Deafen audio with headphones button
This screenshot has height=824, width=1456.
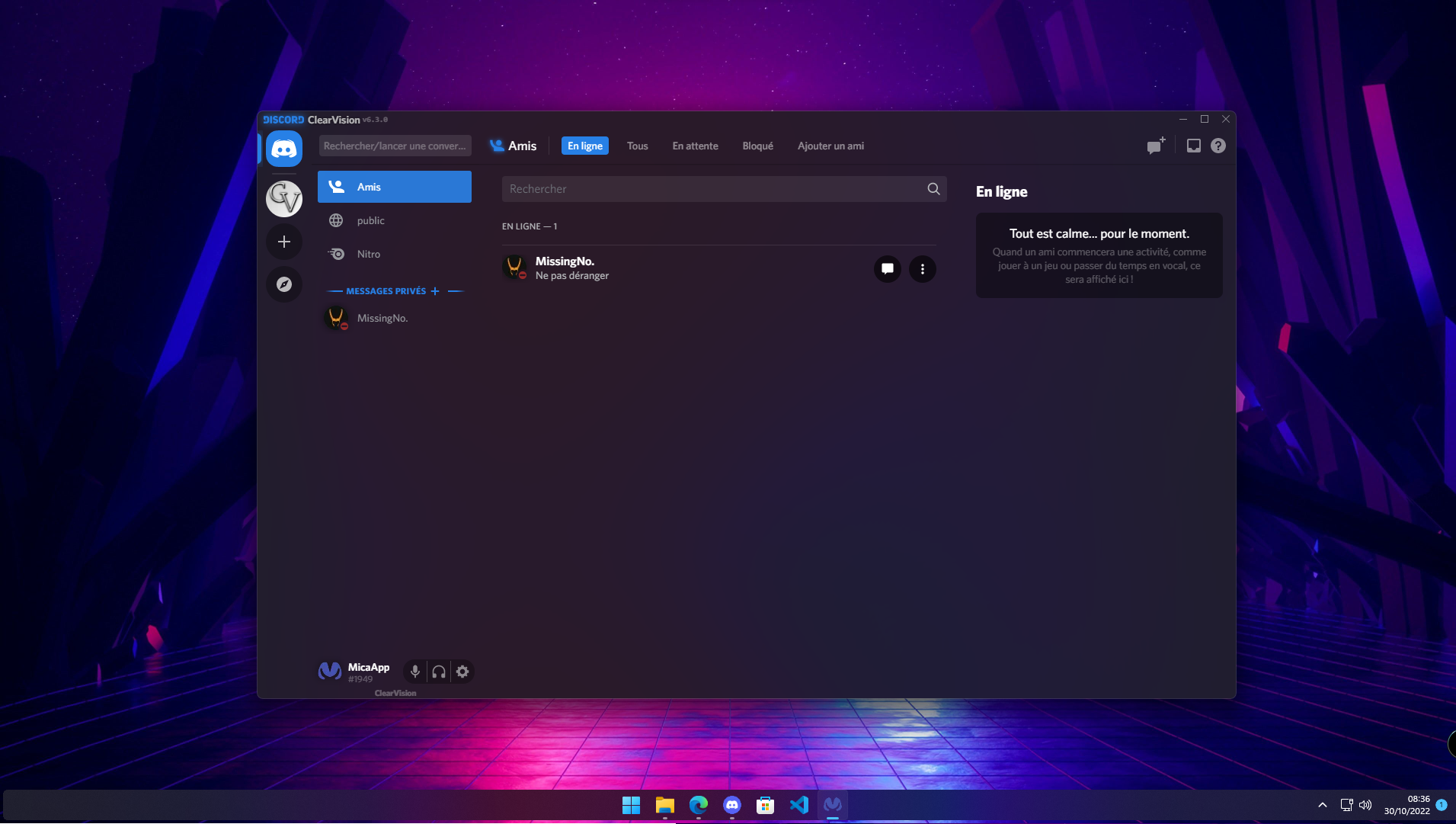point(439,672)
